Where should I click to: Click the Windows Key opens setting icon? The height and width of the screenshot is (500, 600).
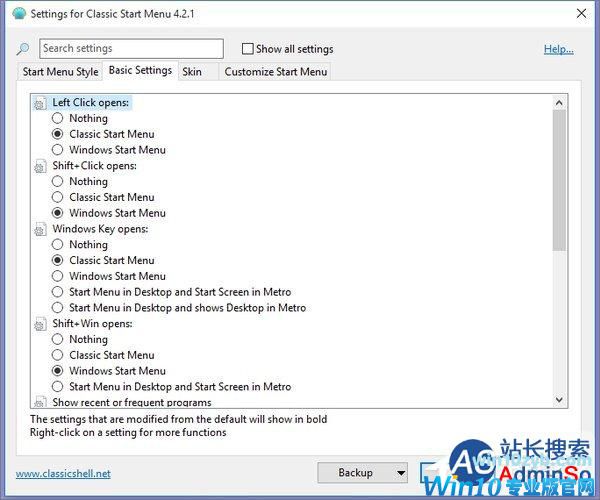[x=40, y=229]
